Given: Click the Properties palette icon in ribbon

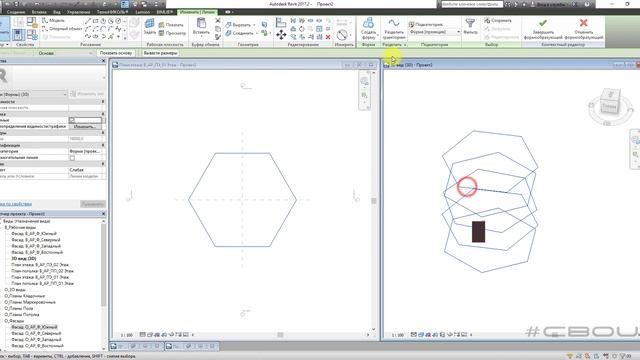Looking at the screenshot, I should coord(18,34).
